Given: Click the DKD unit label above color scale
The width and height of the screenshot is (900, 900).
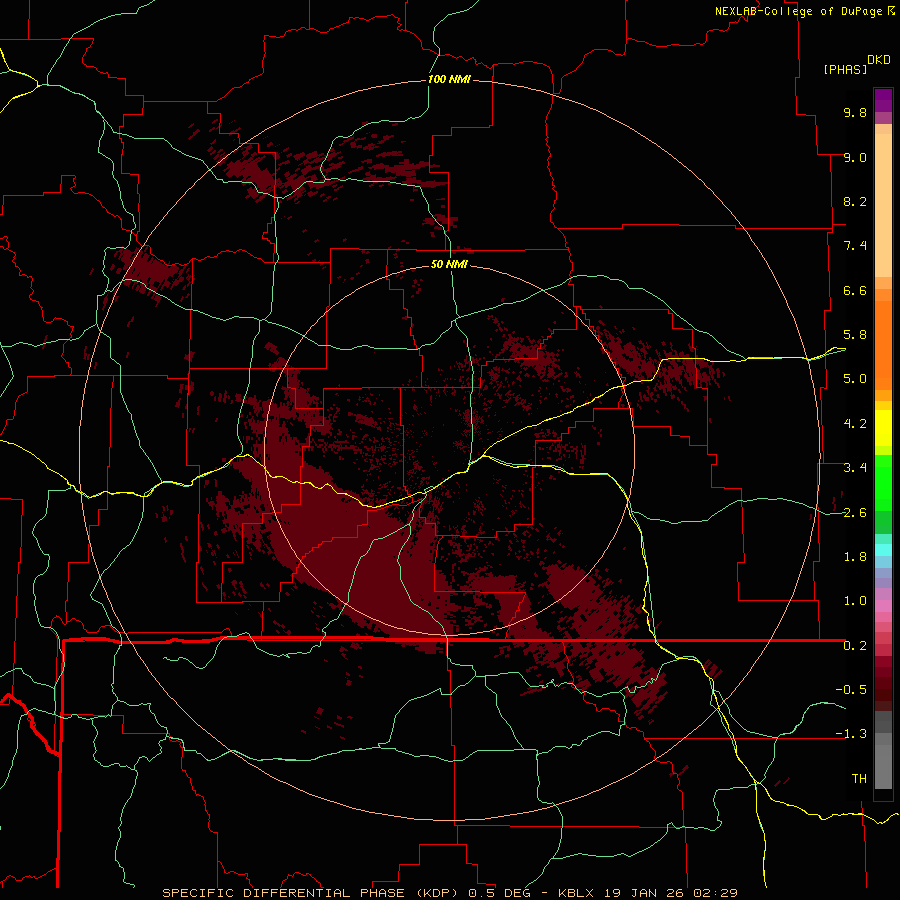Looking at the screenshot, I should tap(879, 60).
